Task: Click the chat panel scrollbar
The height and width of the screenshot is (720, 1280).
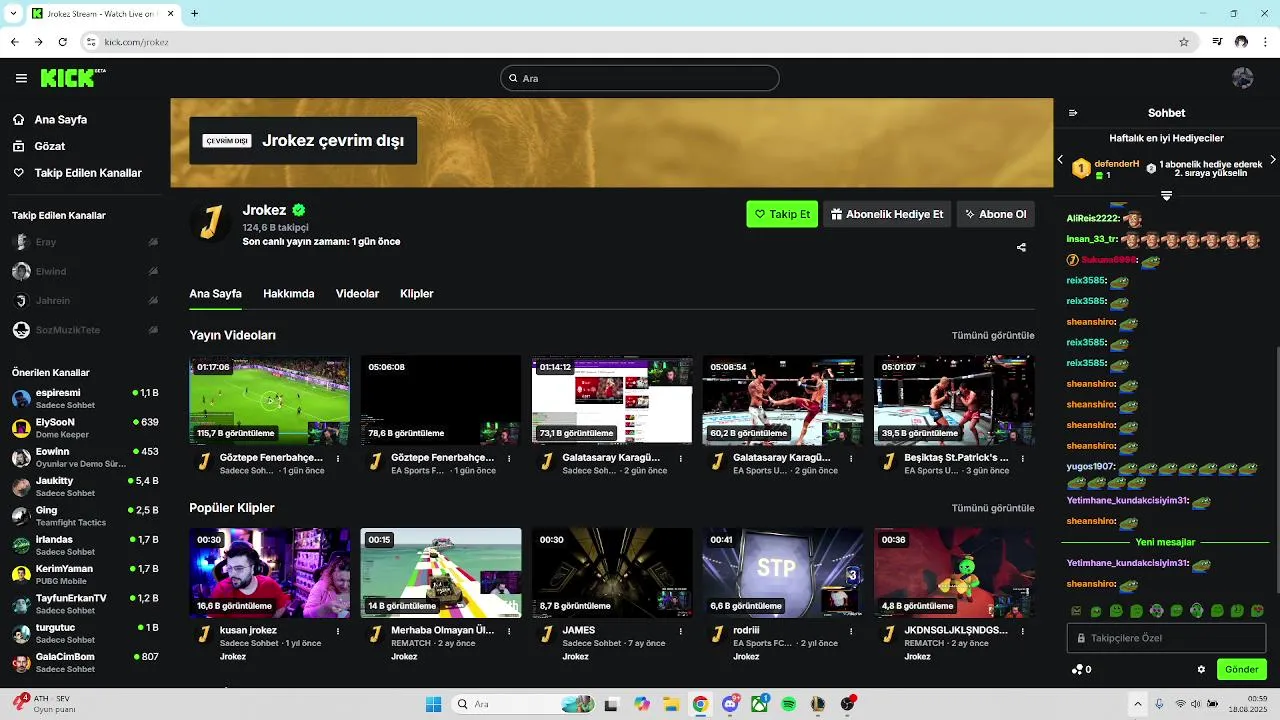Action: coord(1276,470)
